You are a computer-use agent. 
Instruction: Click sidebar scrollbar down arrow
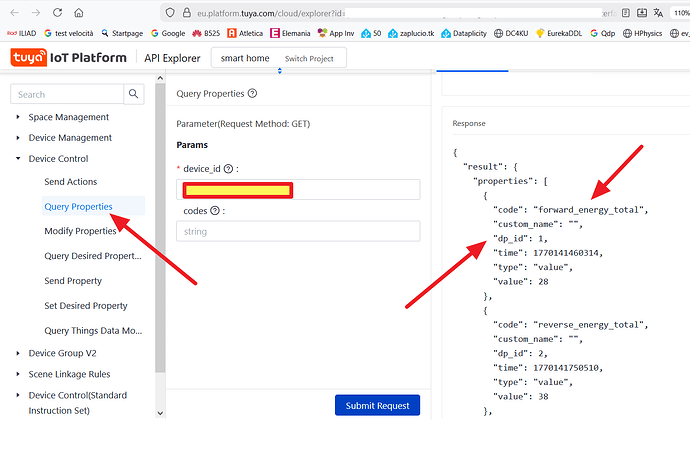tap(160, 413)
